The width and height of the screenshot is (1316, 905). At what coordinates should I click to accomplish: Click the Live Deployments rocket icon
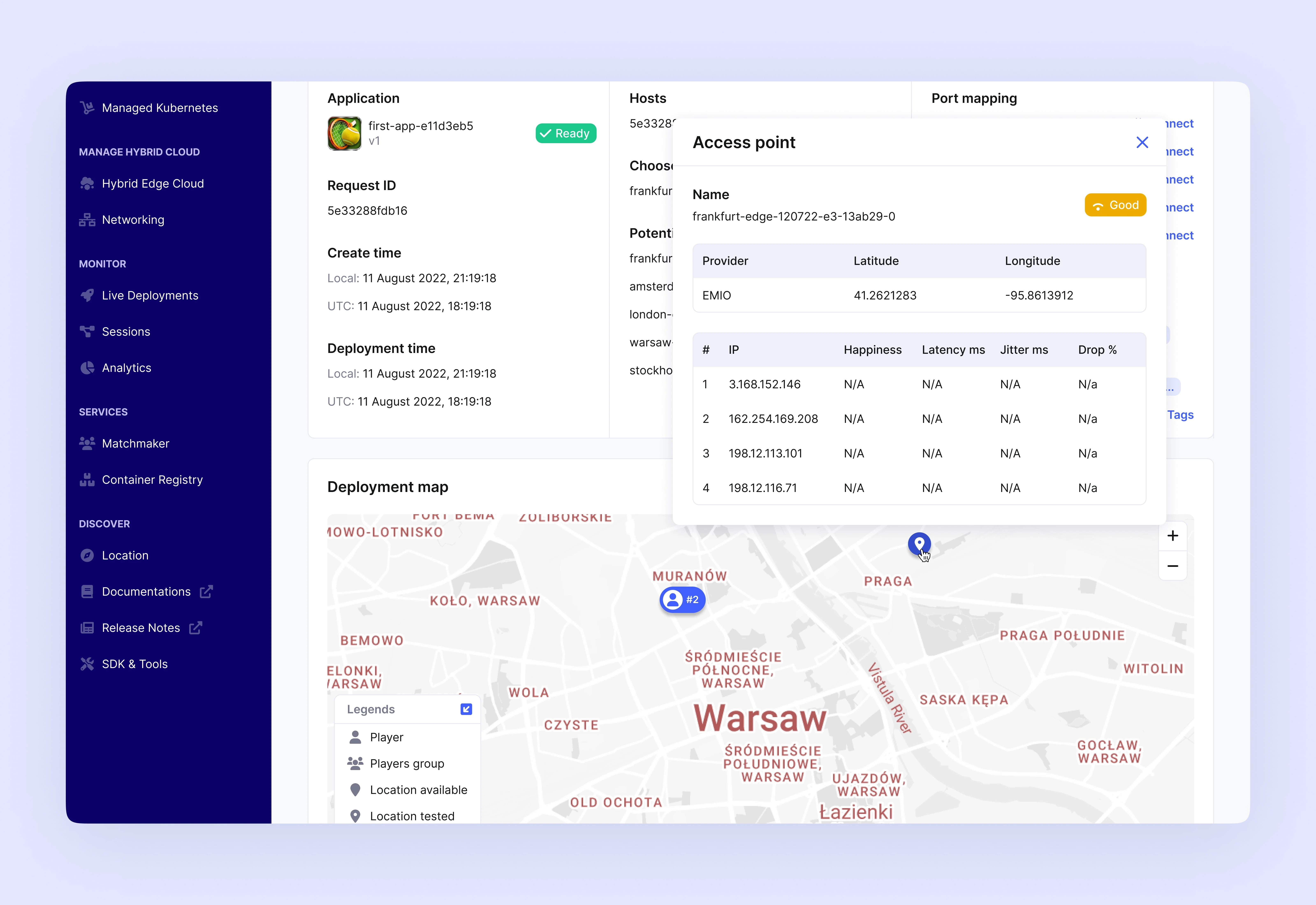click(x=87, y=295)
